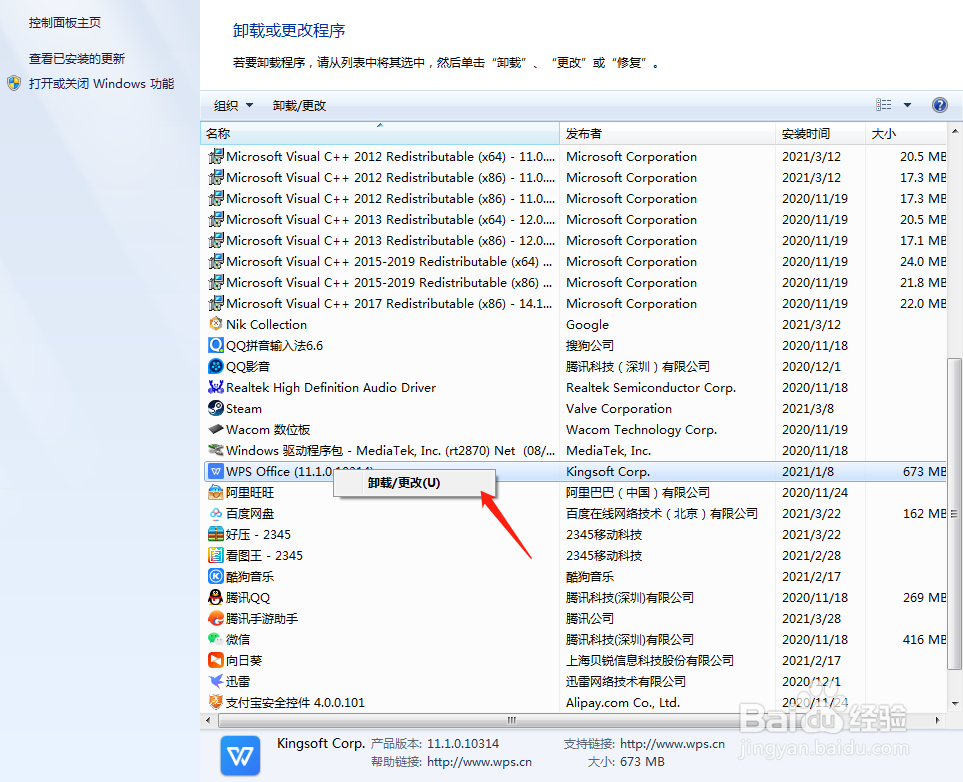
Task: Click publisher Valve Corporation
Action: [x=618, y=409]
